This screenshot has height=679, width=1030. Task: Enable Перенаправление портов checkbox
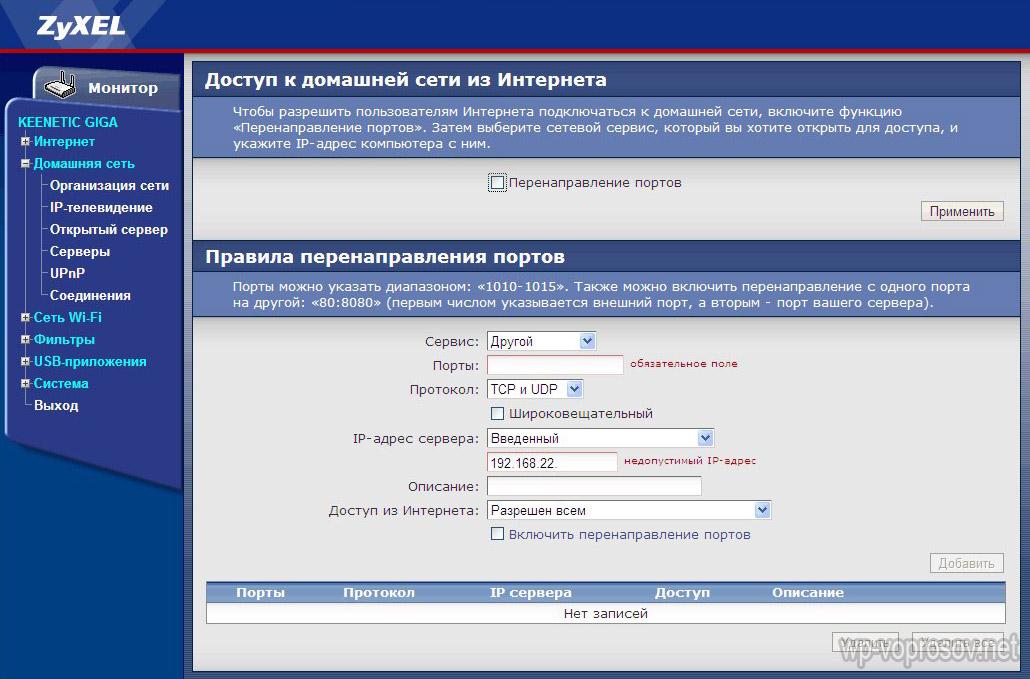click(x=497, y=183)
